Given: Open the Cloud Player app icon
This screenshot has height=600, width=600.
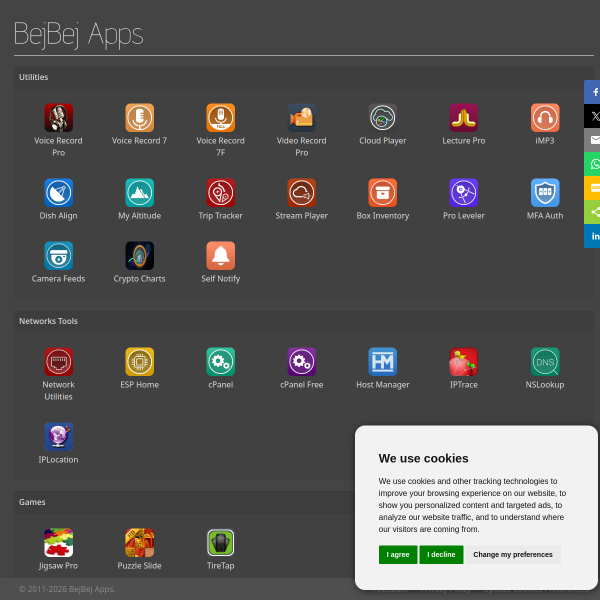Looking at the screenshot, I should 383,117.
